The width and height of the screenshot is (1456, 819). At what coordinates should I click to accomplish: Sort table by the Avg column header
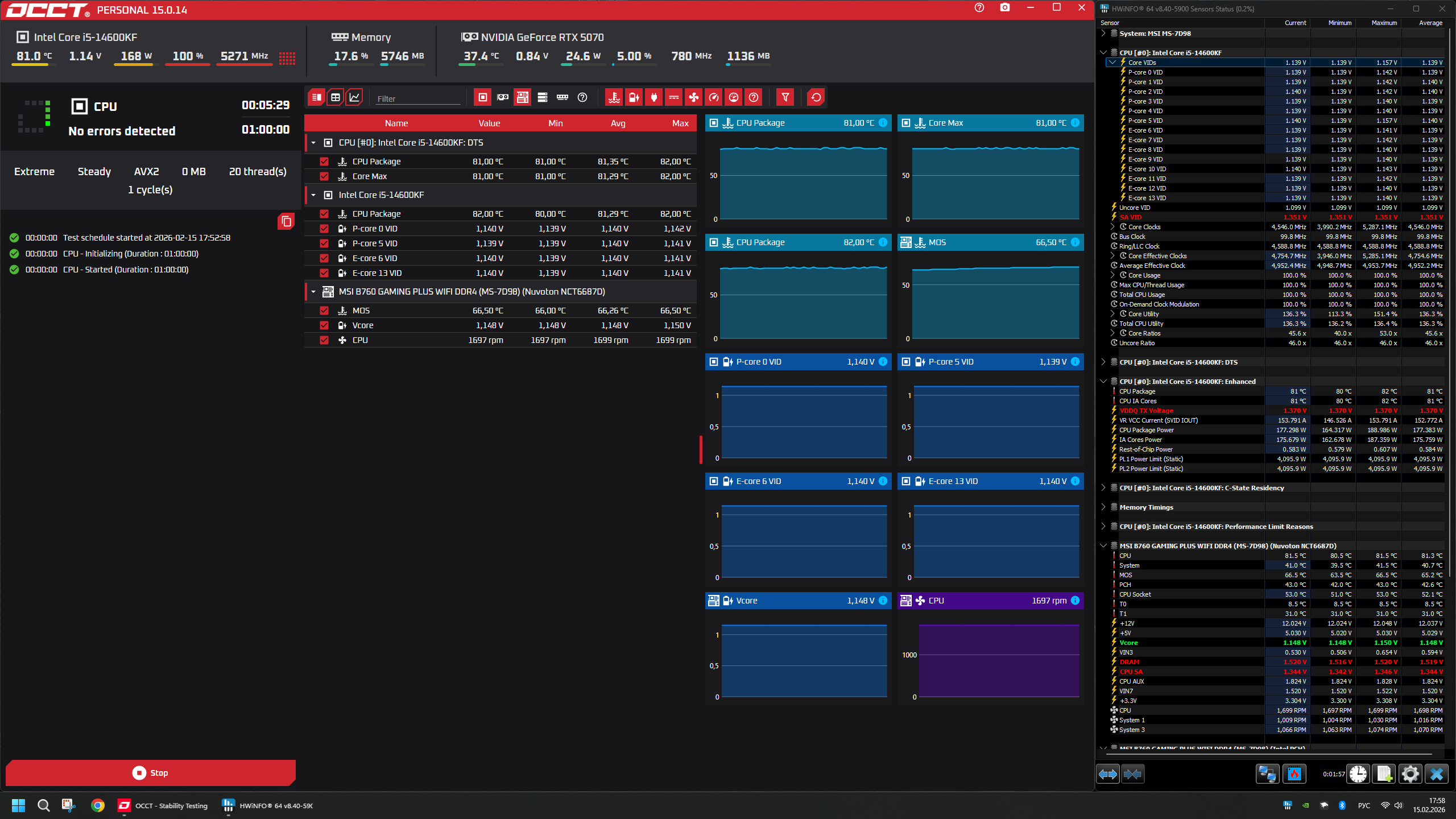(618, 123)
